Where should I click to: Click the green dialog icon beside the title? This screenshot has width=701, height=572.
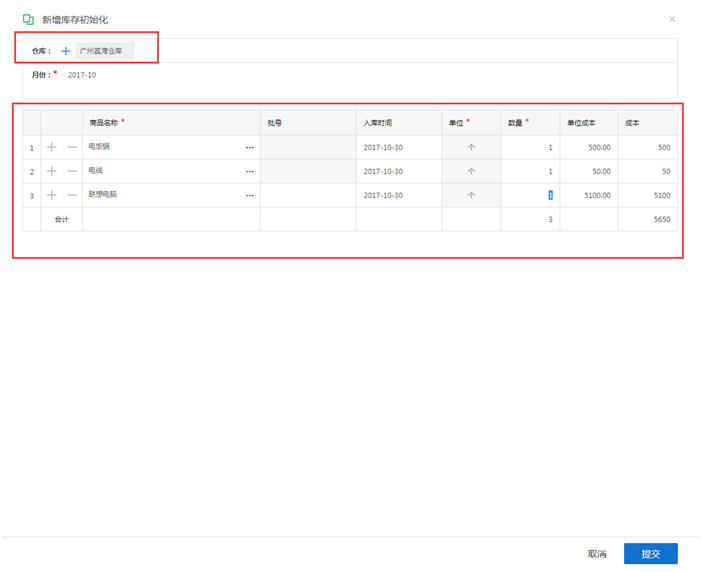(x=28, y=20)
